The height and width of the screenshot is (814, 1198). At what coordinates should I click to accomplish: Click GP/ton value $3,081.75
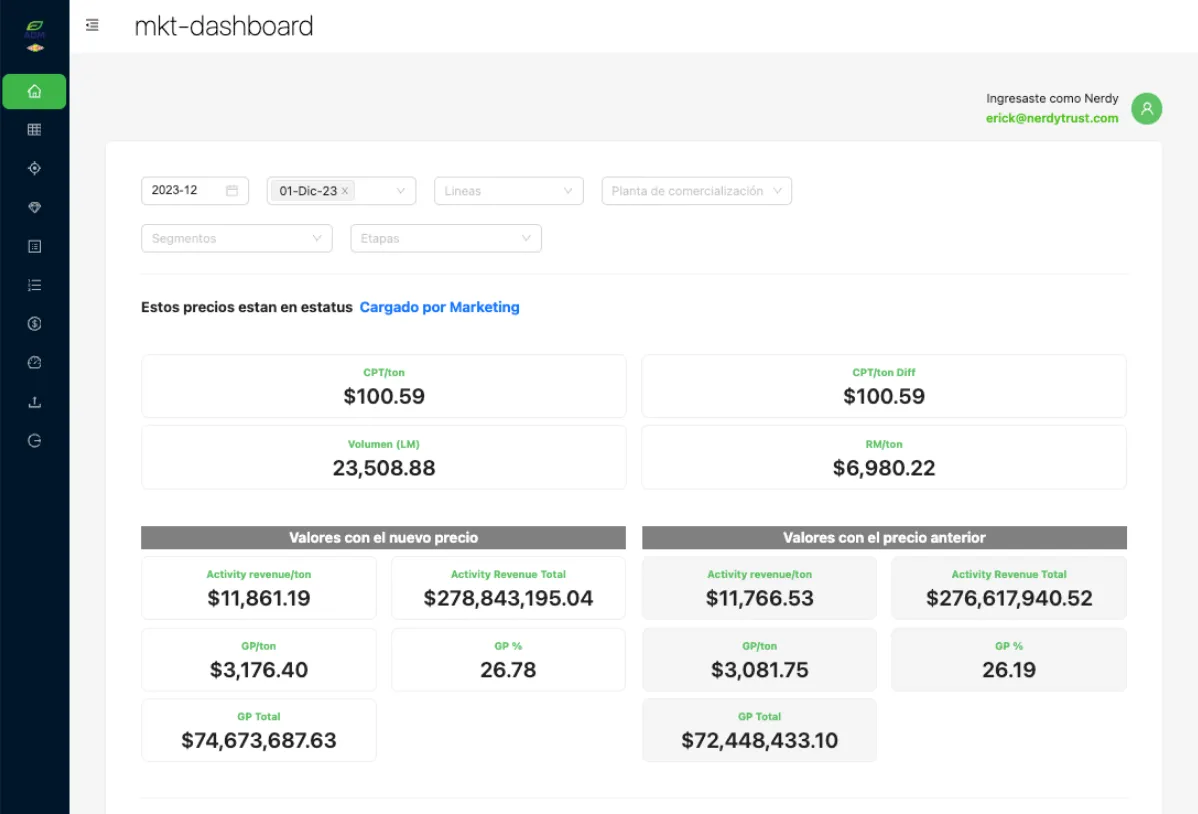[759, 670]
